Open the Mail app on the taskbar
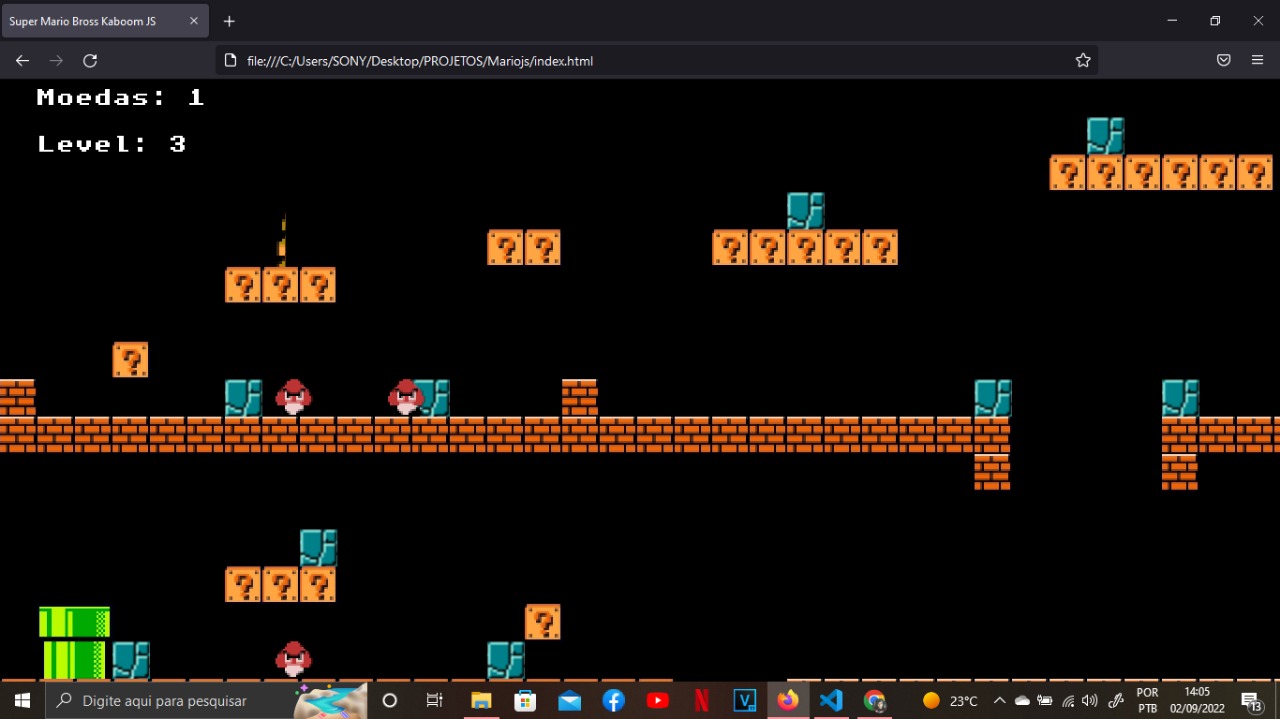 [x=569, y=701]
